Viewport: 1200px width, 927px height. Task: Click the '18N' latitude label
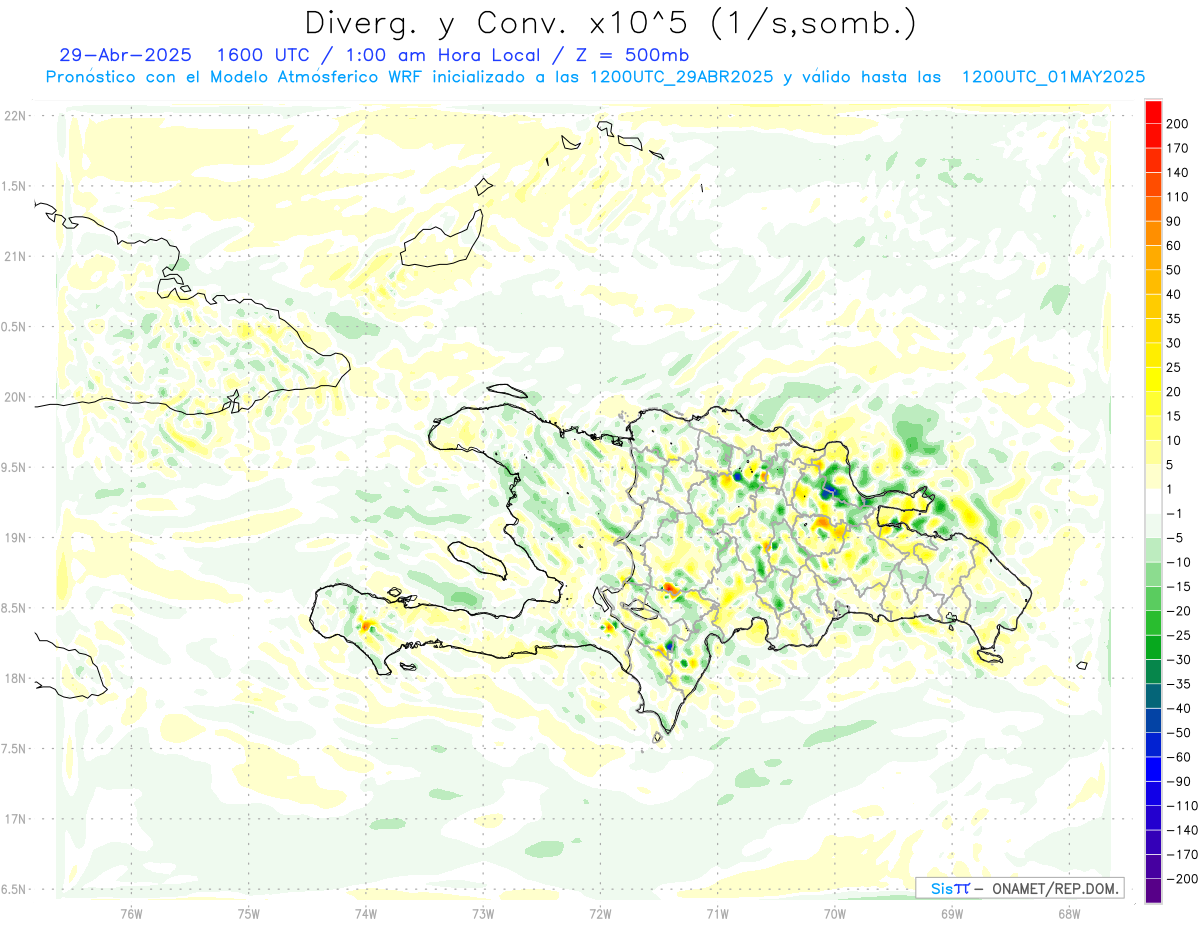pyautogui.click(x=15, y=678)
